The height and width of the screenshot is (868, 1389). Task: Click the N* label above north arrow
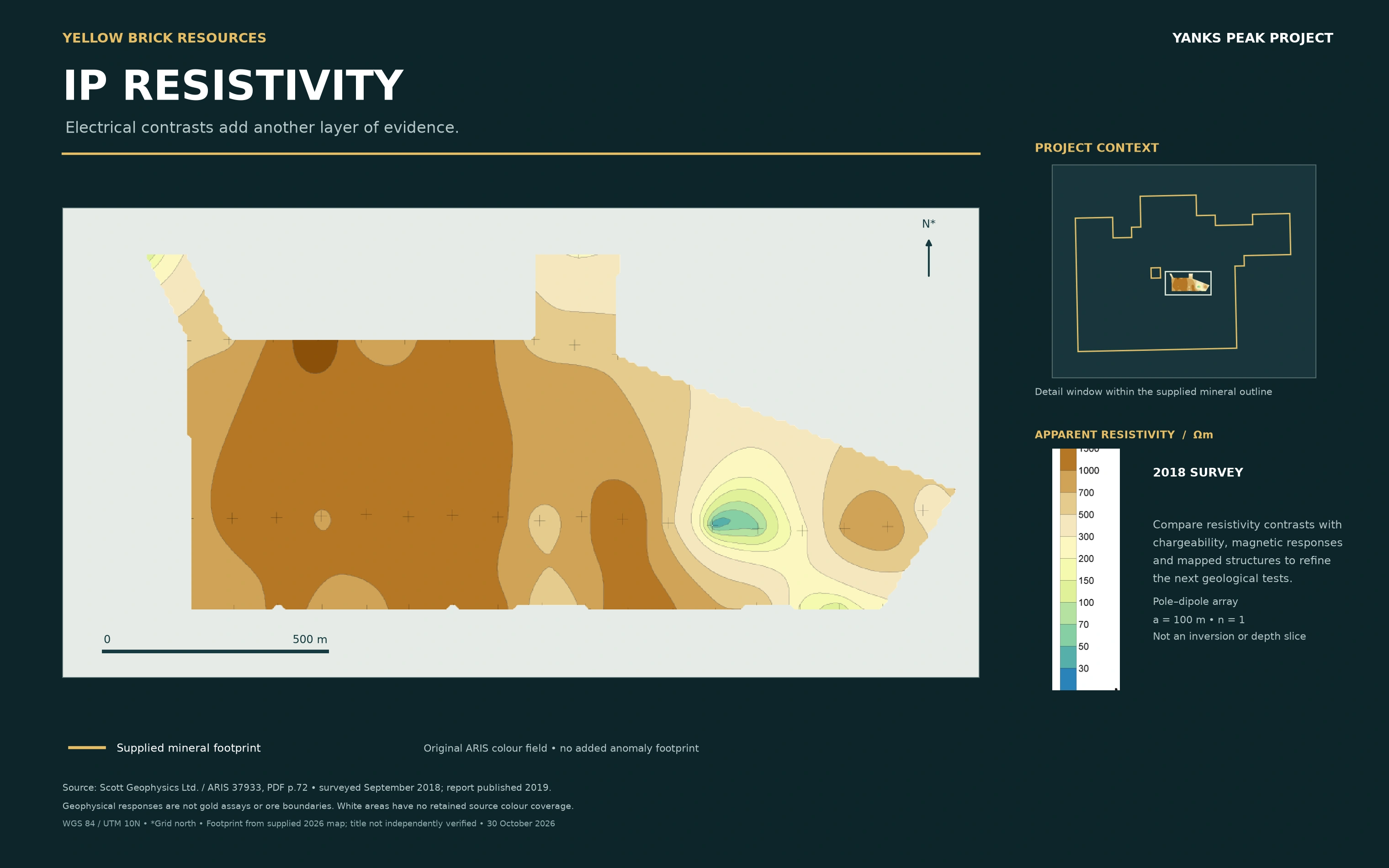(x=929, y=224)
